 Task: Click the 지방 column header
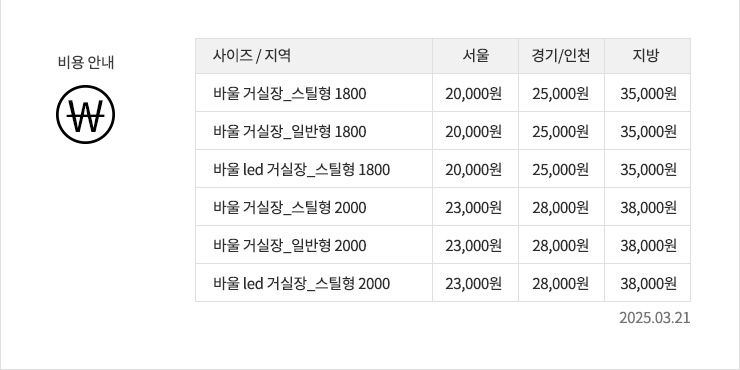coord(647,56)
